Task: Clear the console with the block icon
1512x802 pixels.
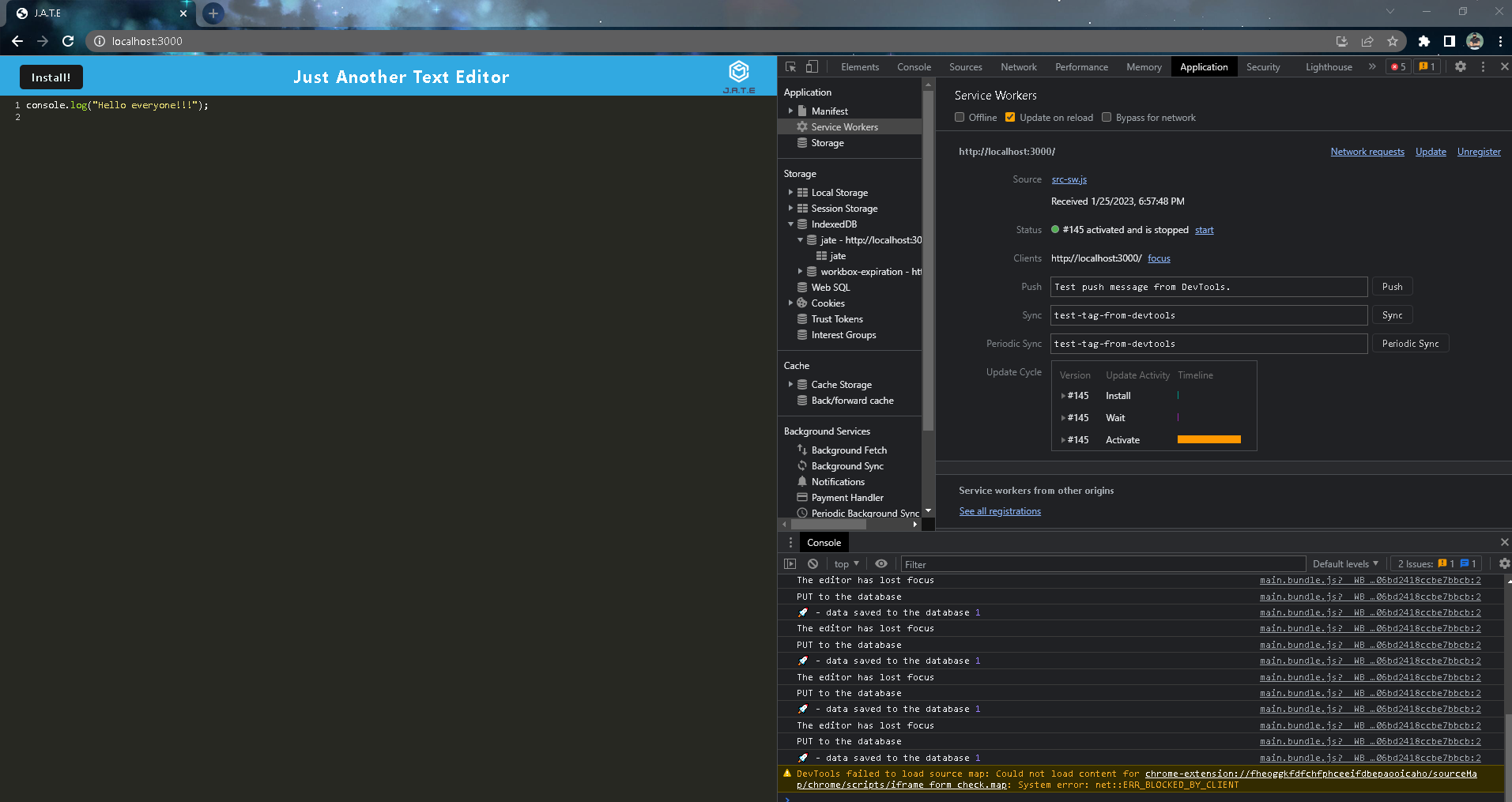Action: point(813,563)
